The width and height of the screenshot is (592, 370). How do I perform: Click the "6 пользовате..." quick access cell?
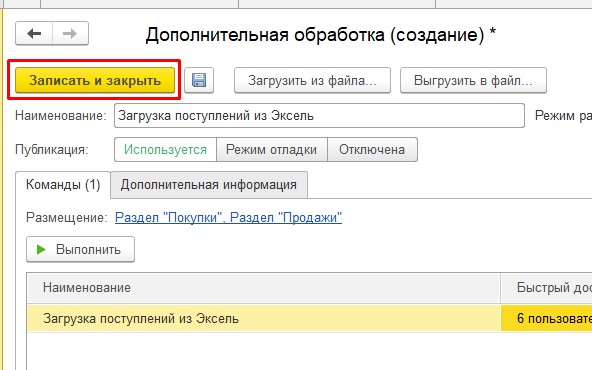pos(546,318)
